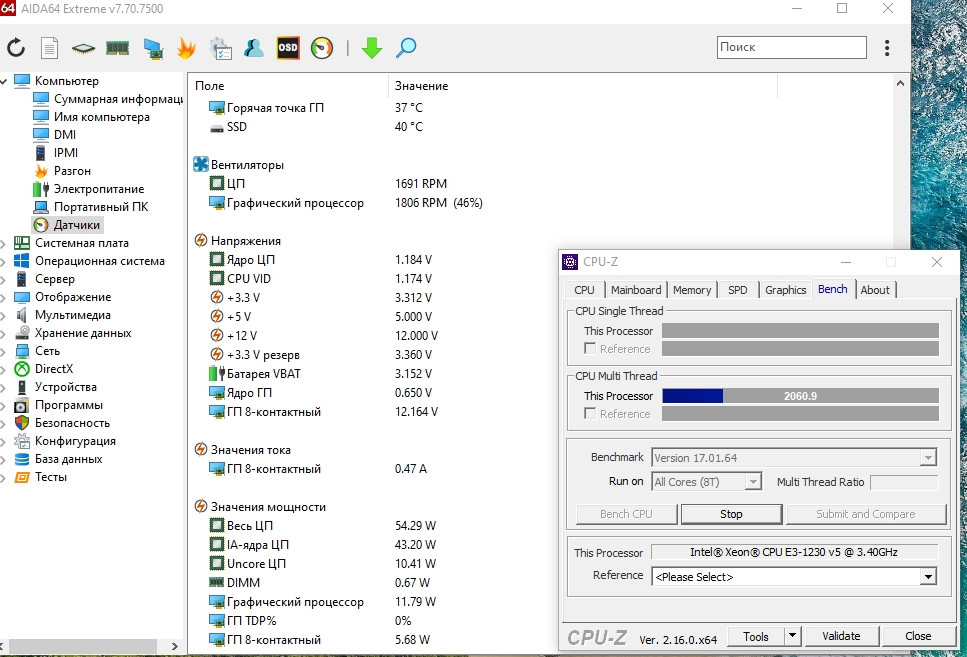Image resolution: width=967 pixels, height=657 pixels.
Task: Click the Refresh toolbar icon in AIDA64
Action: (16, 48)
